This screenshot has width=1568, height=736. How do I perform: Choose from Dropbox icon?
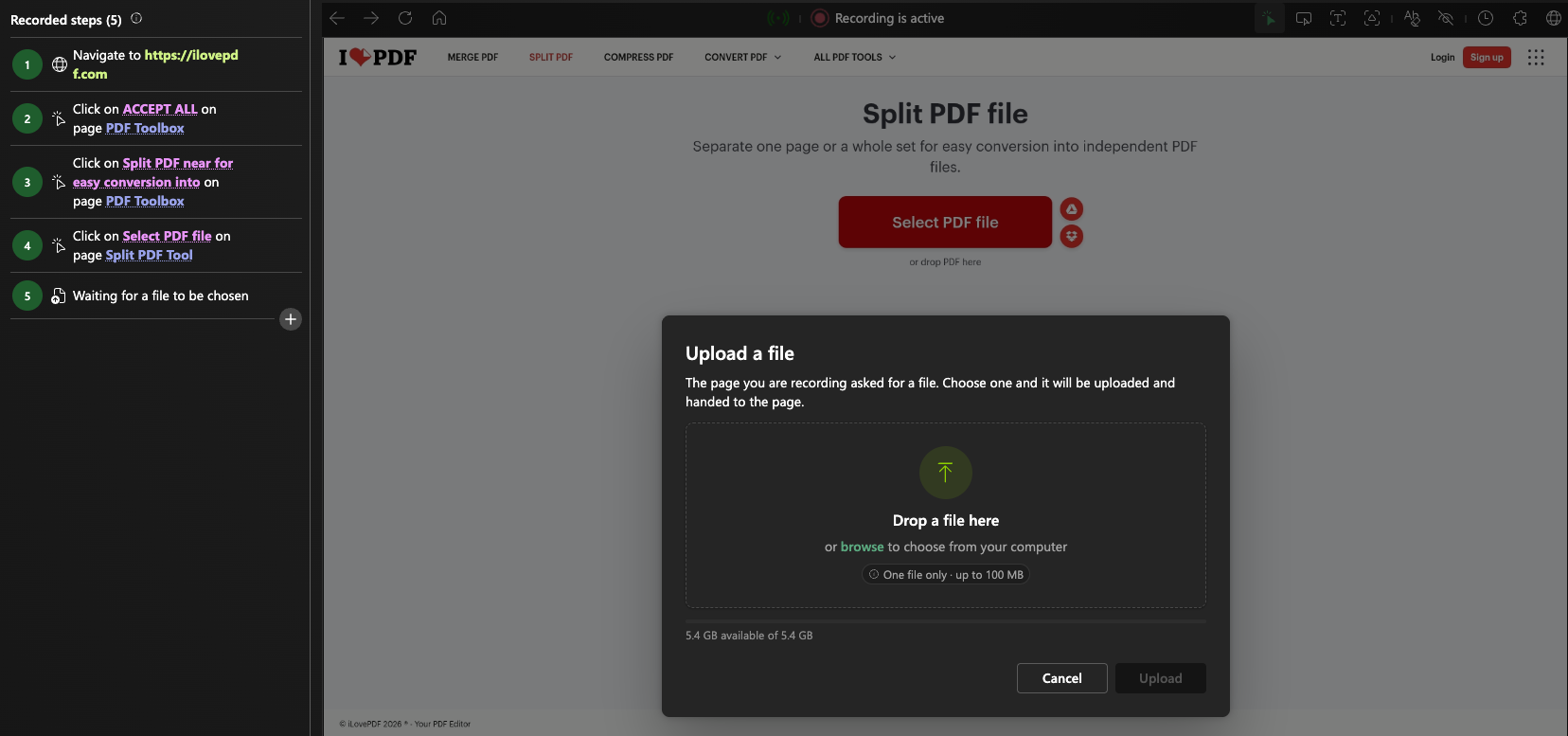(1072, 236)
